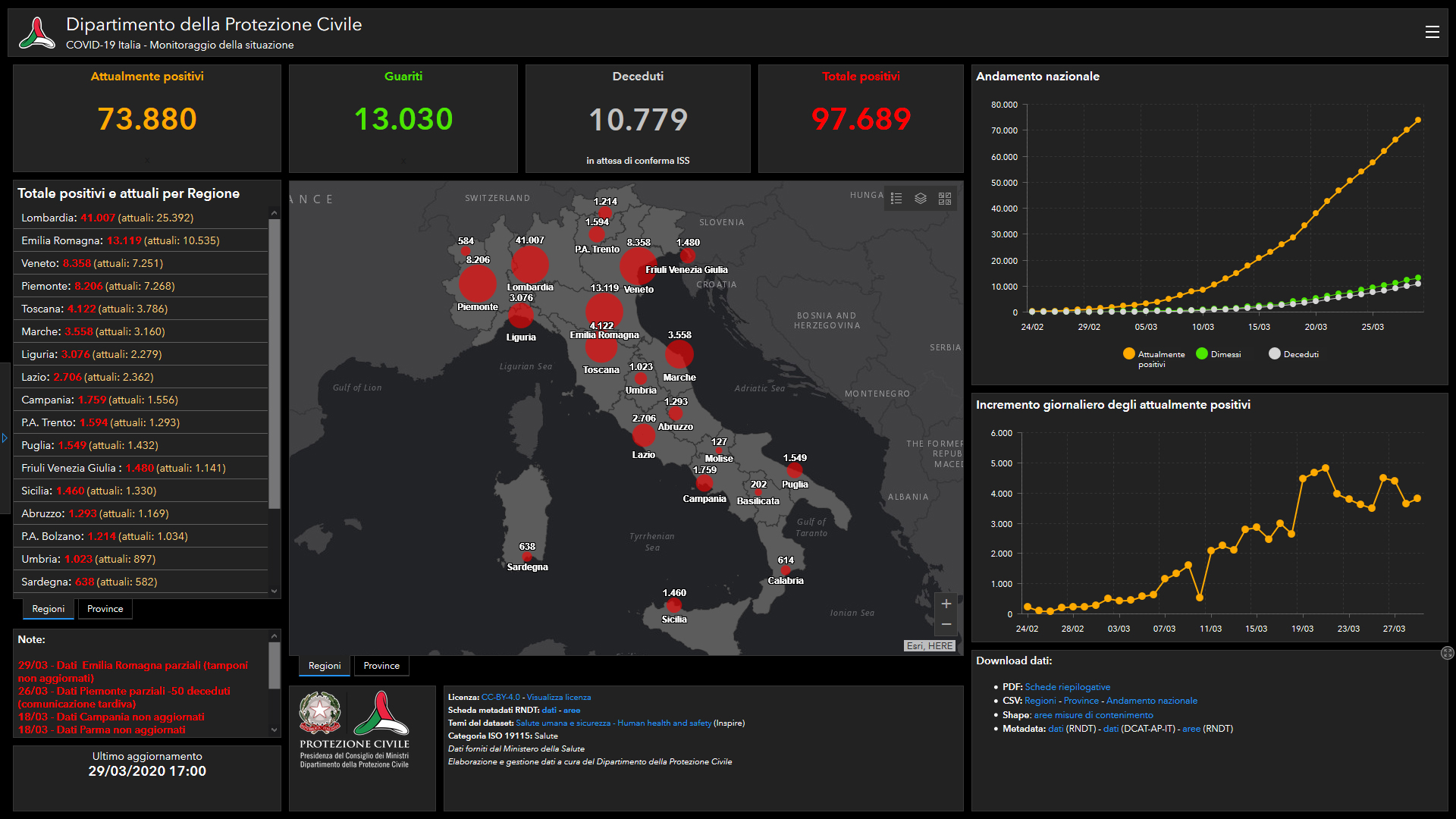Switch to Regioni tab below the map
Screen dimensions: 1456x819
tap(325, 666)
